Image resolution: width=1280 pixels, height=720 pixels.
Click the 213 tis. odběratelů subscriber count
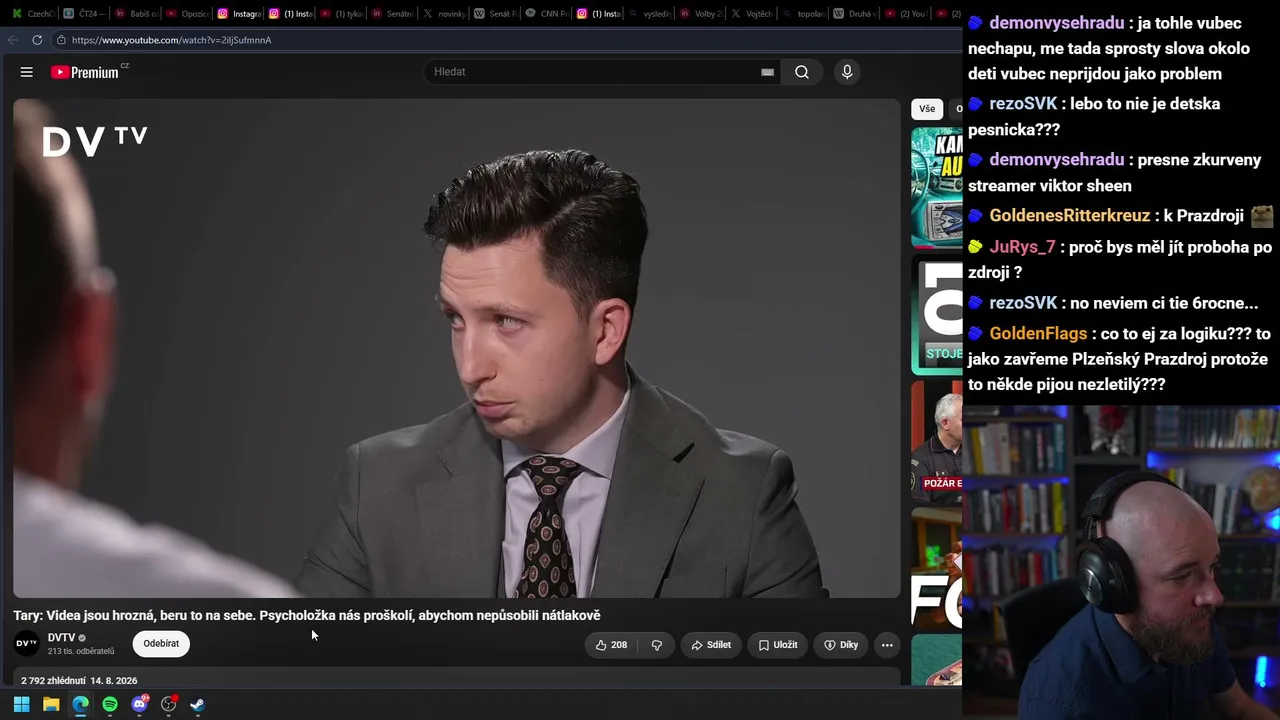81,651
